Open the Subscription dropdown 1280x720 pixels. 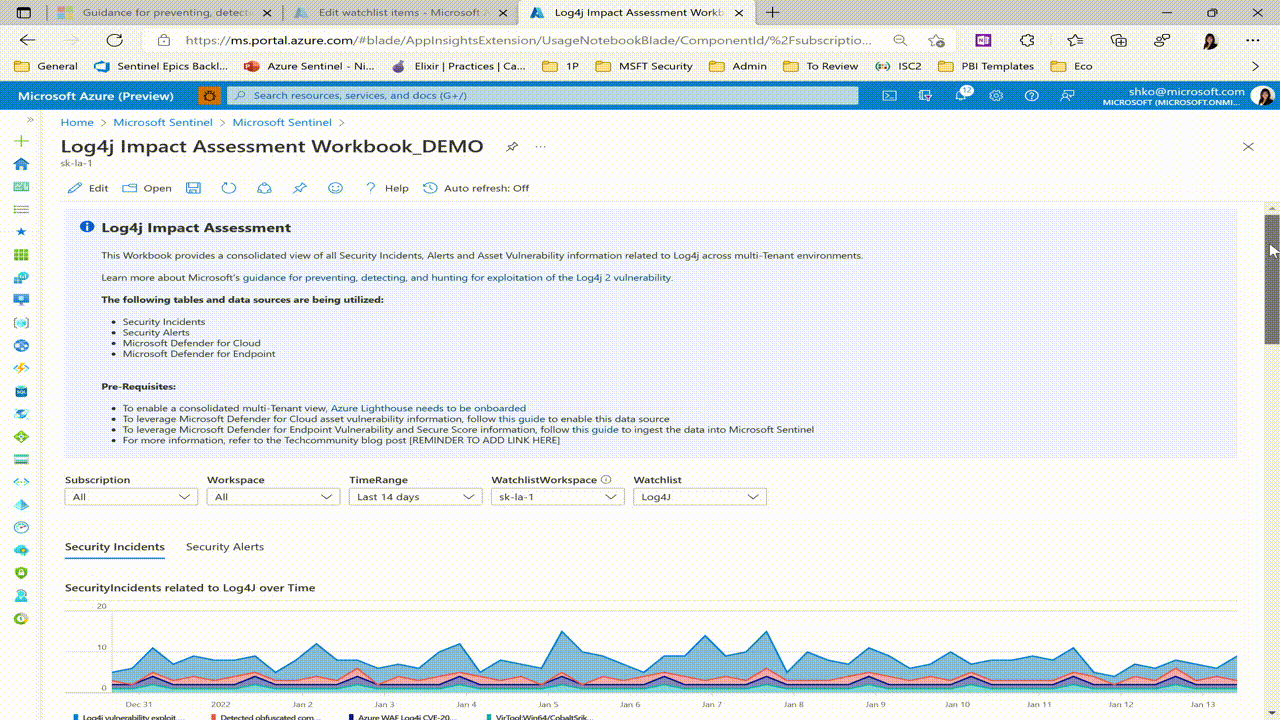point(131,497)
